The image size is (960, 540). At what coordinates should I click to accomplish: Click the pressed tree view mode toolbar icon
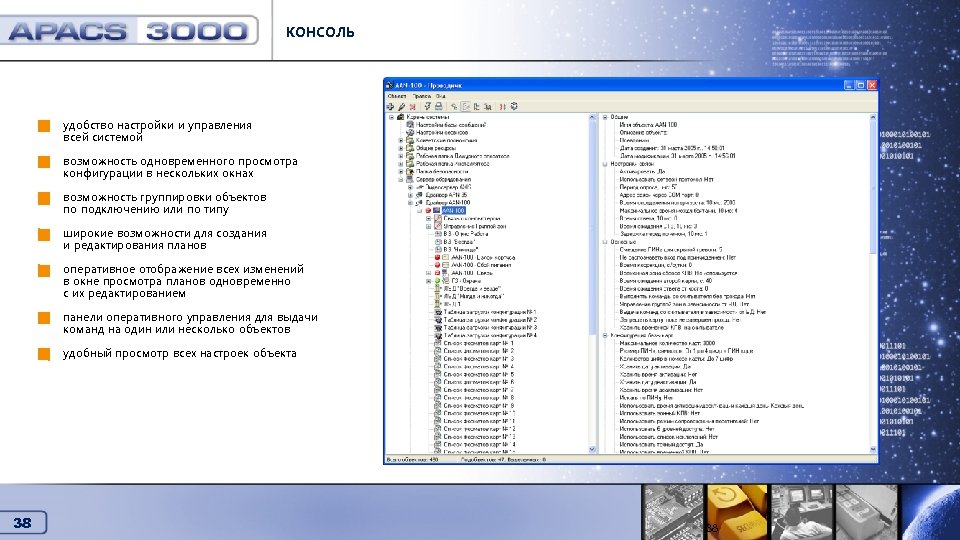coord(466,107)
